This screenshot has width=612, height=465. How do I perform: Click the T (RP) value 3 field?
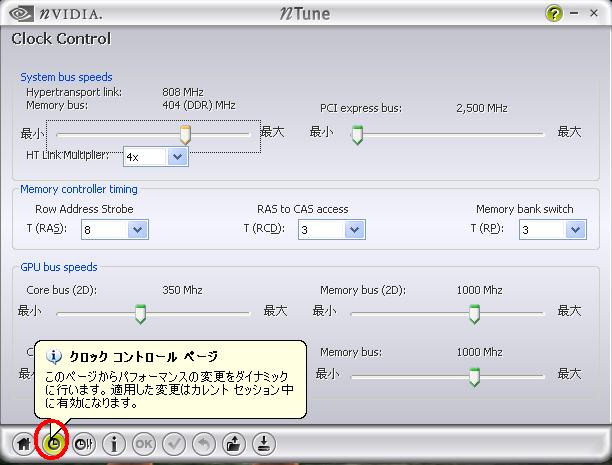point(543,230)
